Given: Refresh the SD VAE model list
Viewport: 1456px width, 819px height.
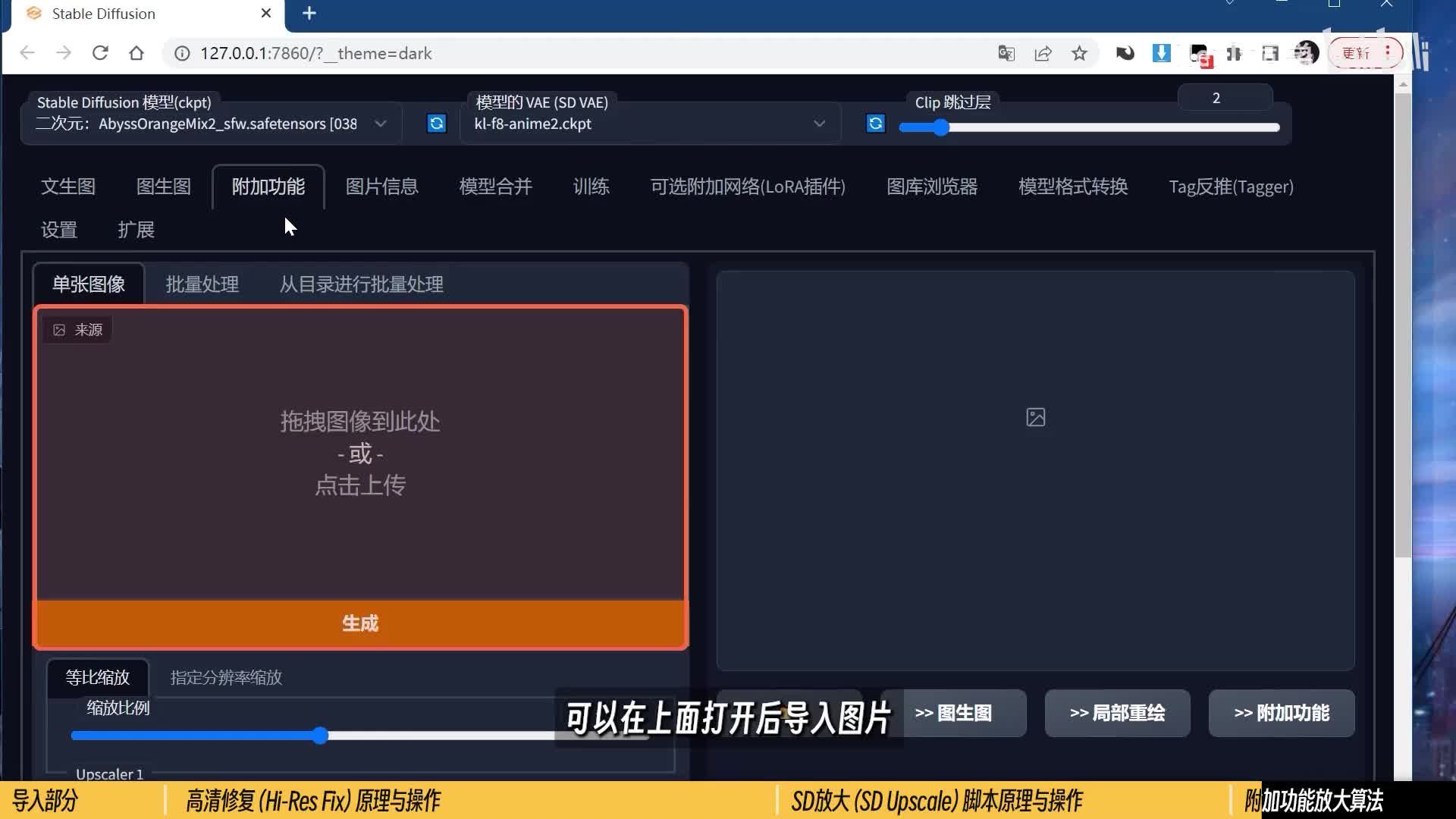Looking at the screenshot, I should click(875, 124).
